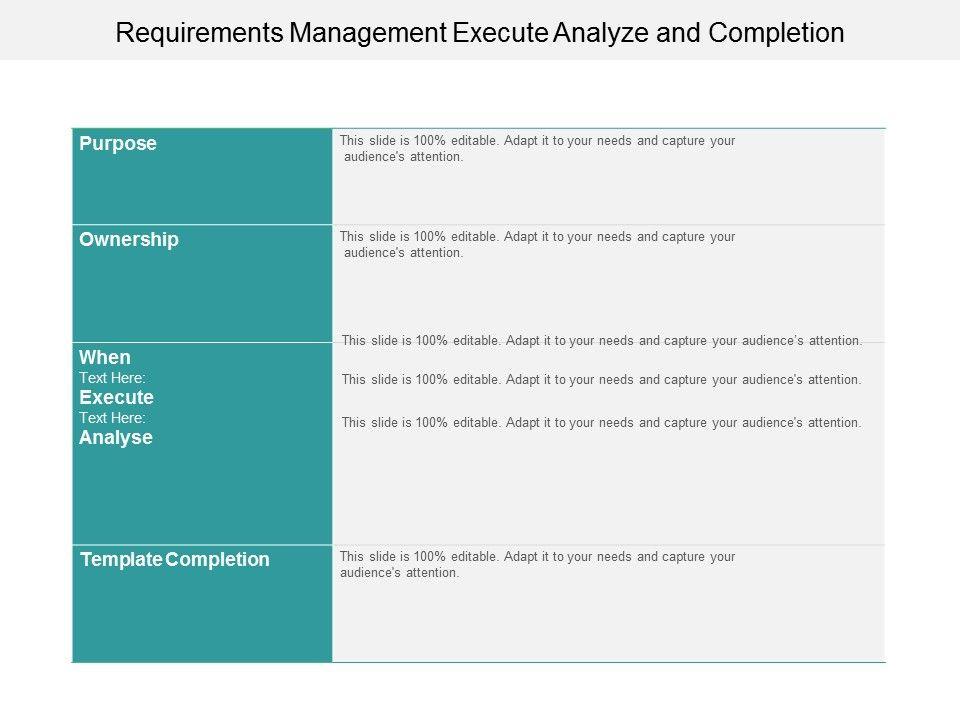Click blank gray area below the Analyse description line

pyautogui.click(x=608, y=490)
